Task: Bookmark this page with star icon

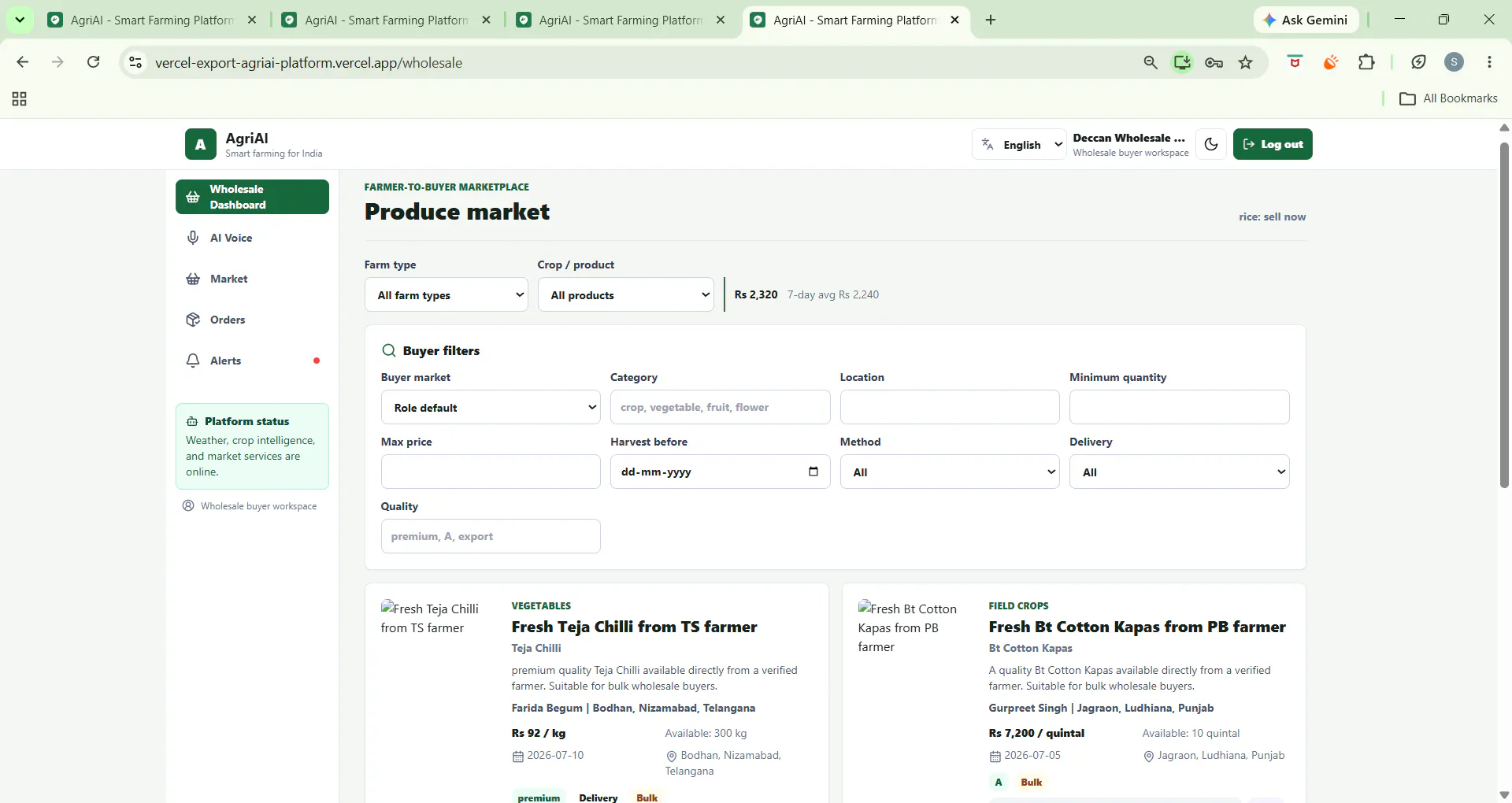Action: coord(1245,62)
